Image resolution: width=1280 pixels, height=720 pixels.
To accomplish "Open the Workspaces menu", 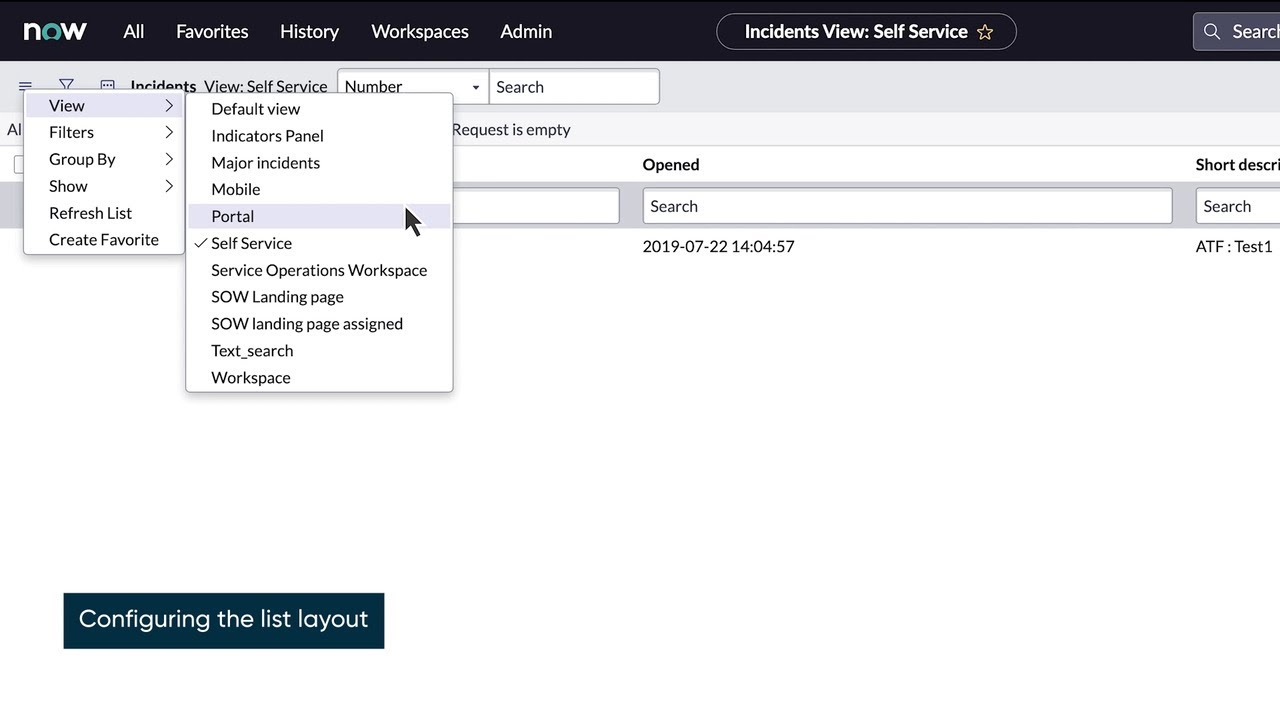I will tap(420, 31).
